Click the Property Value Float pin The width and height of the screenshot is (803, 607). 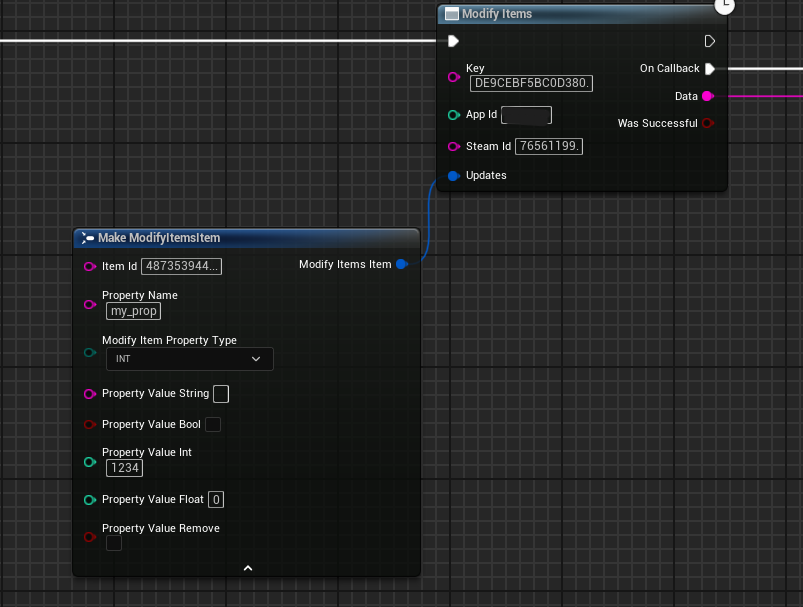coord(90,499)
